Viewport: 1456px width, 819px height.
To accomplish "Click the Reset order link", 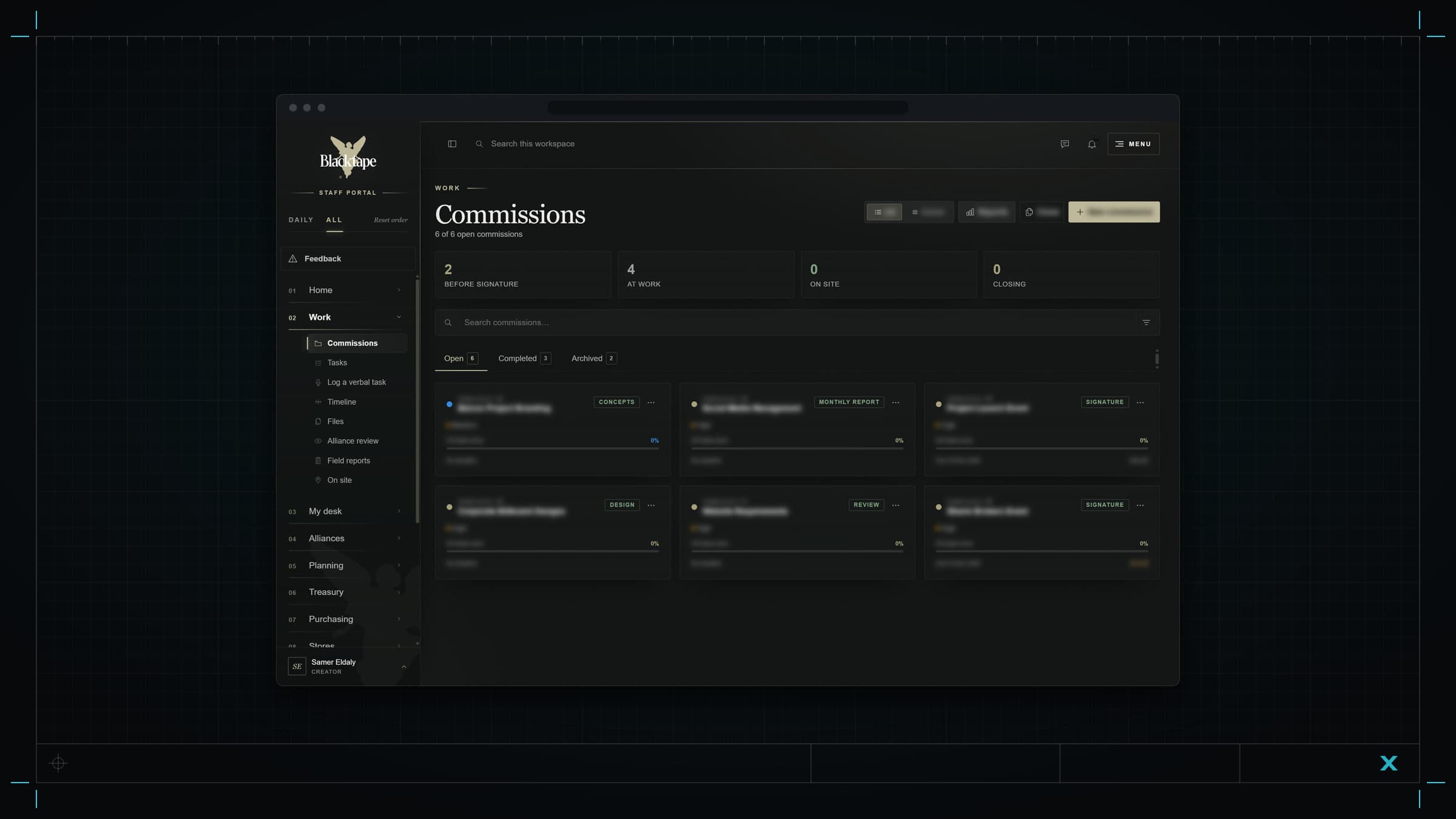I will coord(391,220).
